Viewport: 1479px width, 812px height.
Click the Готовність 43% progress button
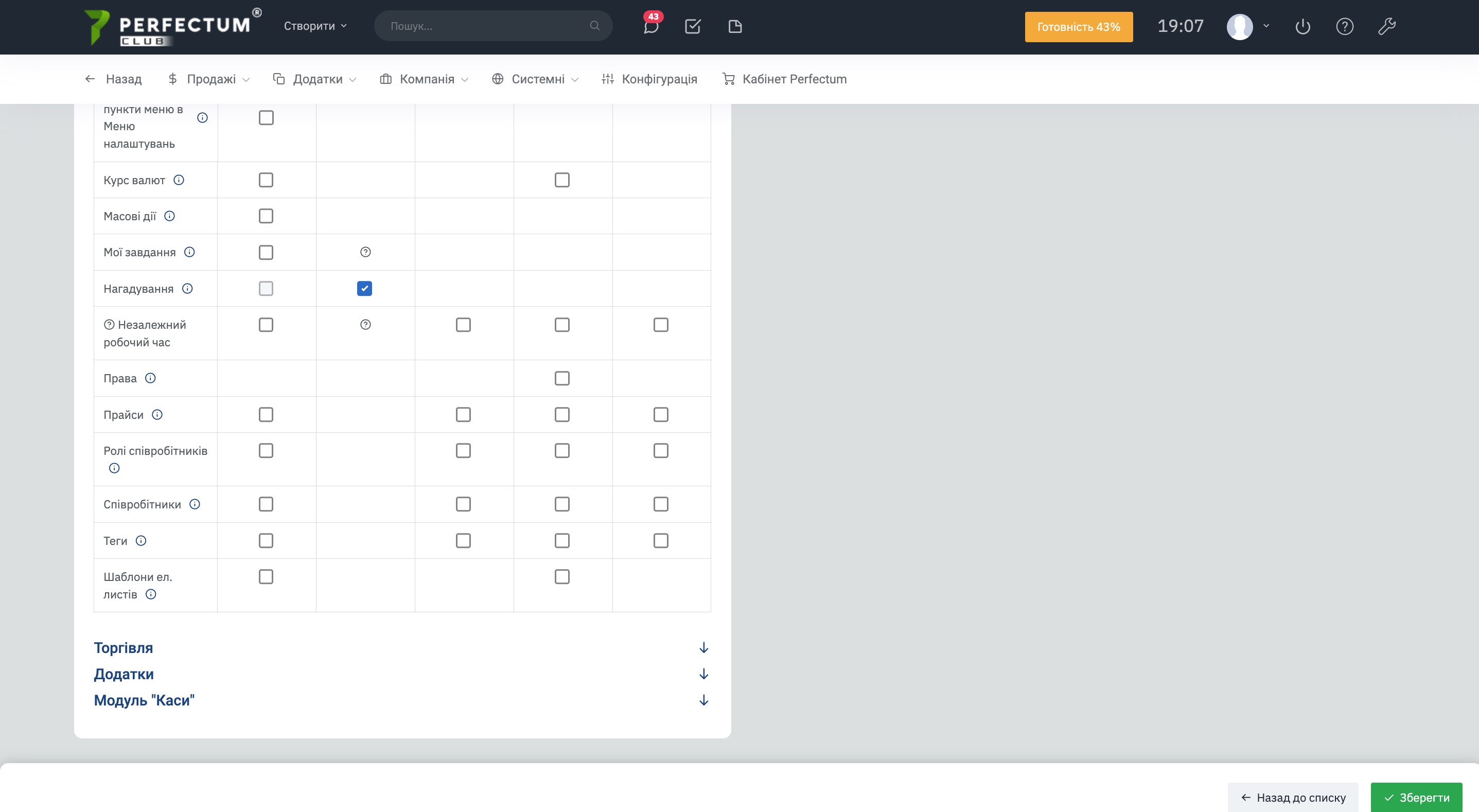[1078, 27]
